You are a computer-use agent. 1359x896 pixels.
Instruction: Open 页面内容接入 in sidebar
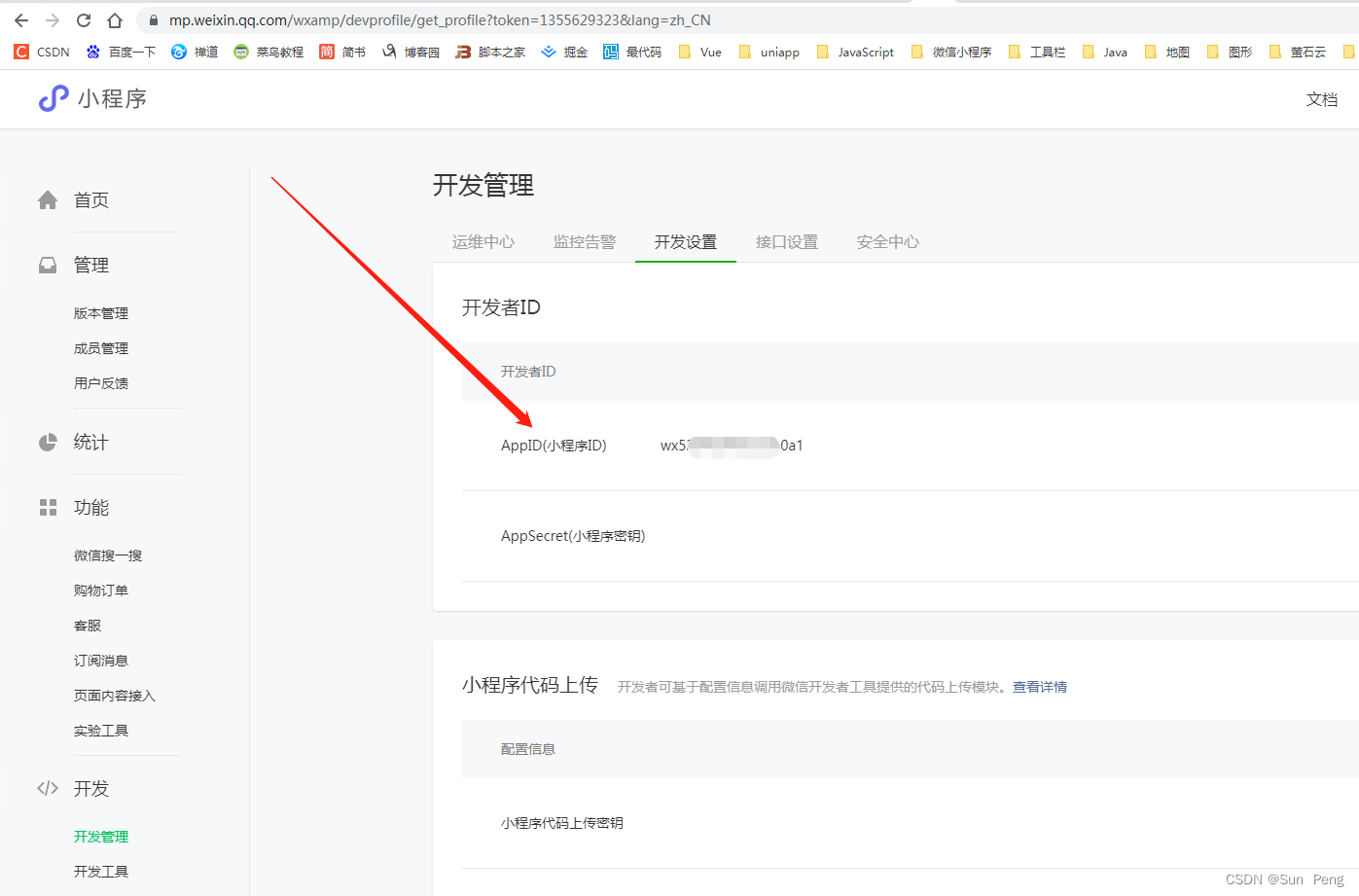(x=115, y=696)
